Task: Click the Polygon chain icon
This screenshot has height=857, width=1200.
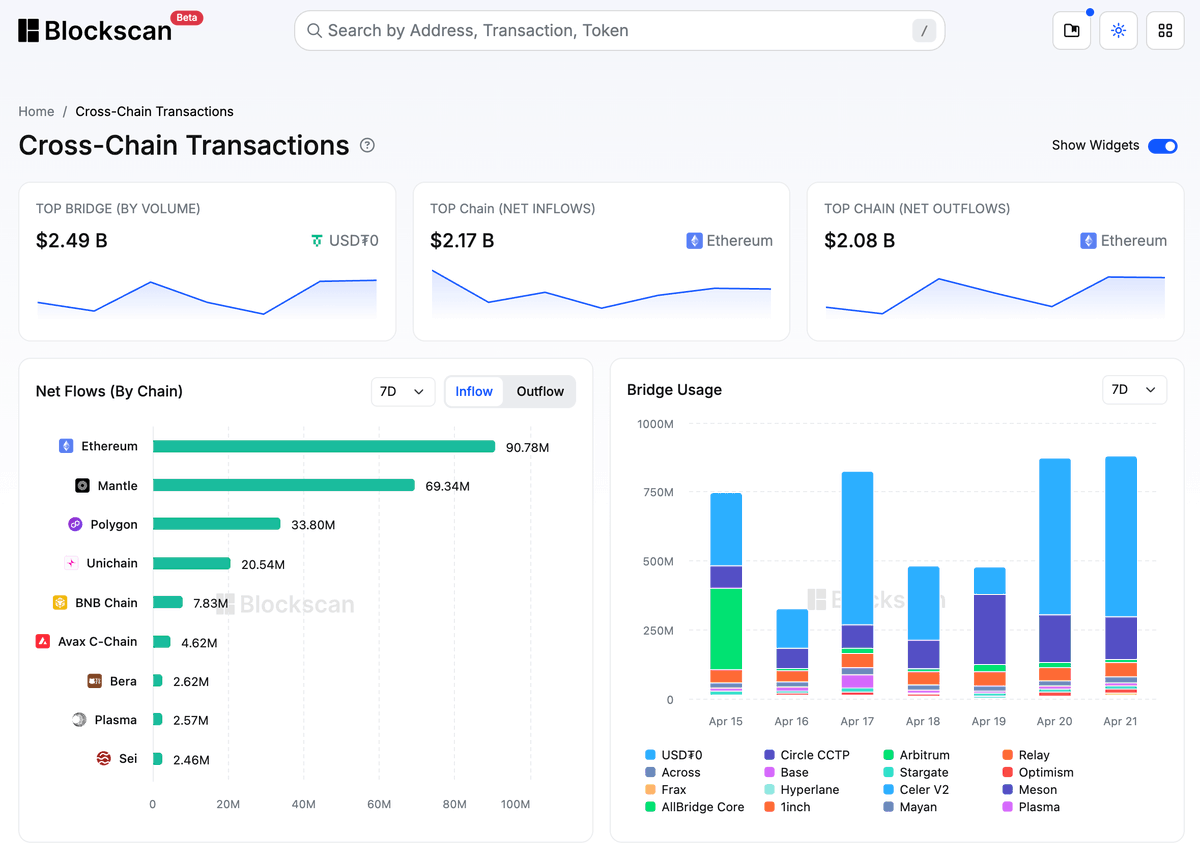Action: 75,524
